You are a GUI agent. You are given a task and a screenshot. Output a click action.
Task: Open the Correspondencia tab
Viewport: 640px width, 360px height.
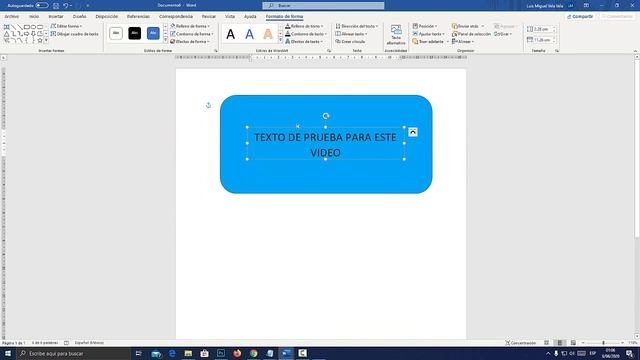click(176, 16)
